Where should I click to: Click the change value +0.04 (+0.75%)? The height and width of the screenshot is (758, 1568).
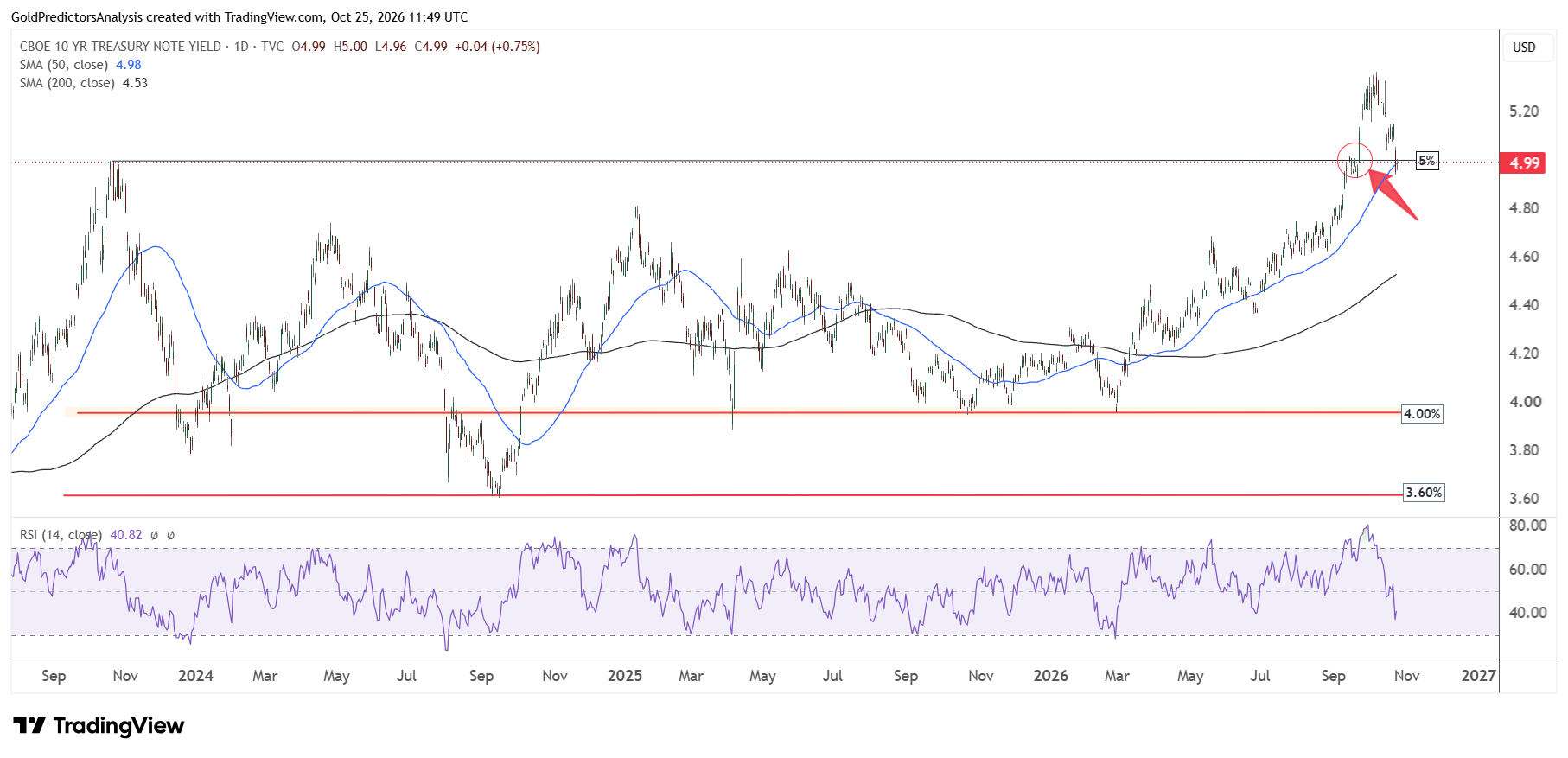tap(497, 47)
